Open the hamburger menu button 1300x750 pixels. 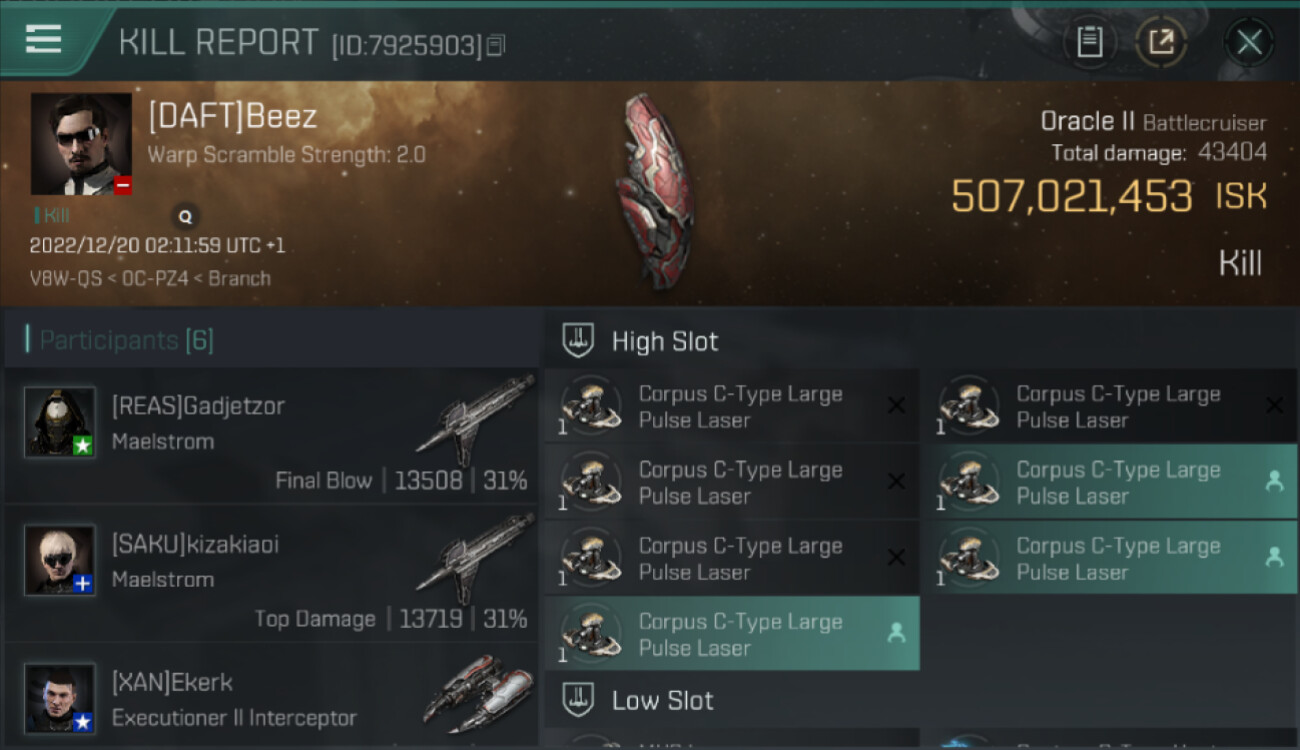[43, 39]
